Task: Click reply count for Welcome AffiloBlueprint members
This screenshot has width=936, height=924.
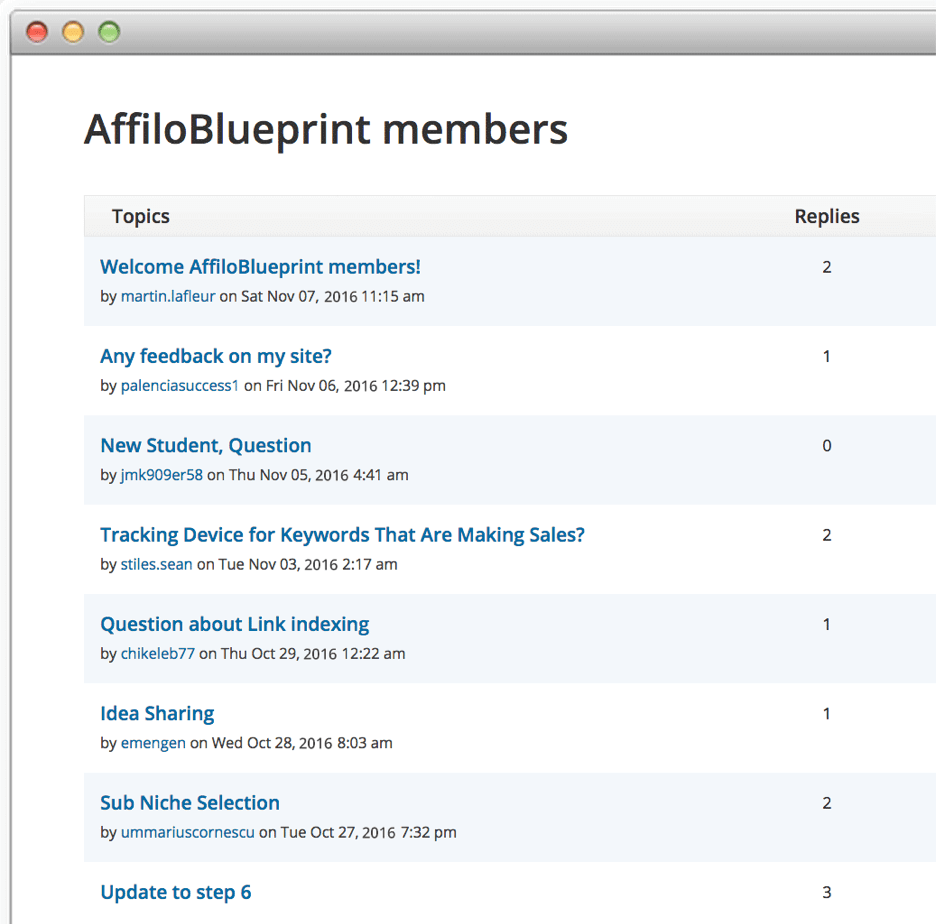Action: pyautogui.click(x=827, y=267)
